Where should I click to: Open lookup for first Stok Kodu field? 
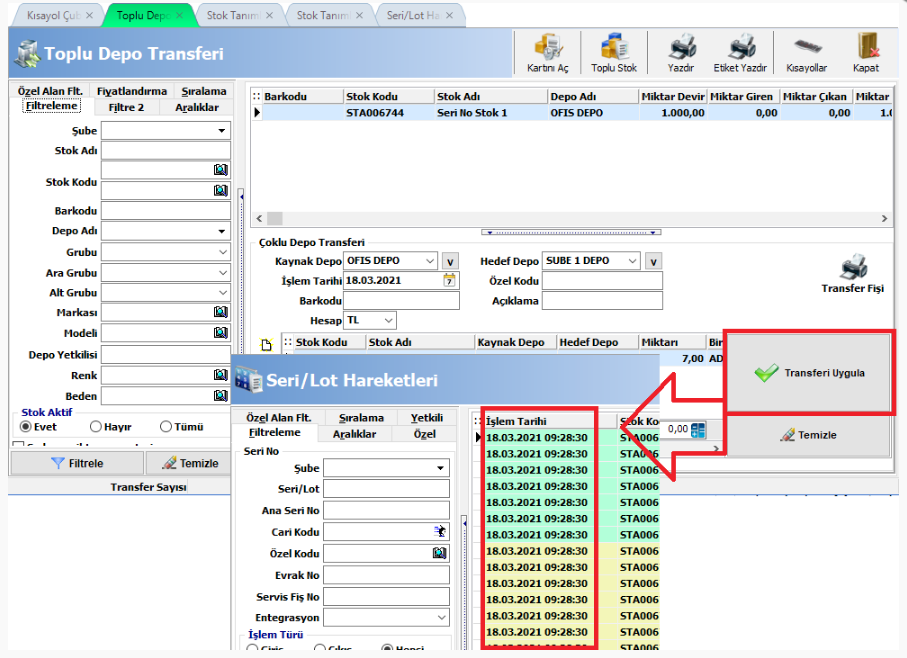(220, 169)
